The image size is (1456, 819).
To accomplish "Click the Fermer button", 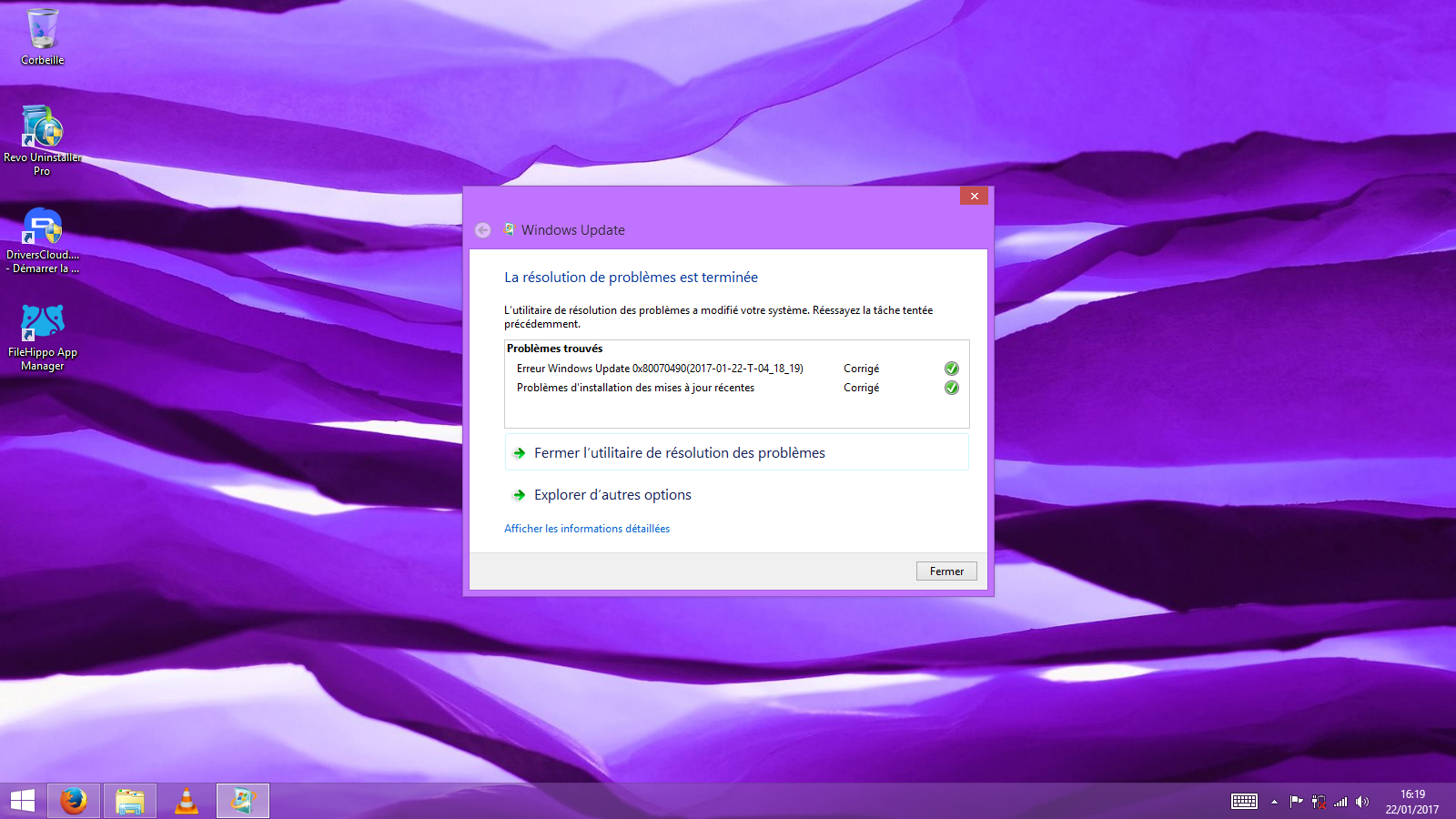I will (946, 571).
